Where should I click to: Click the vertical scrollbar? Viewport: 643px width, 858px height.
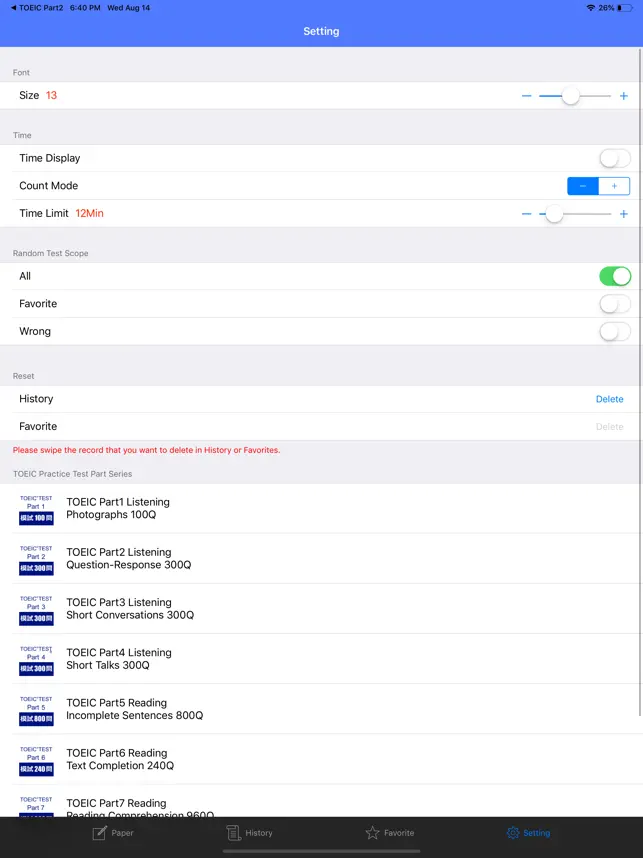coord(640,383)
